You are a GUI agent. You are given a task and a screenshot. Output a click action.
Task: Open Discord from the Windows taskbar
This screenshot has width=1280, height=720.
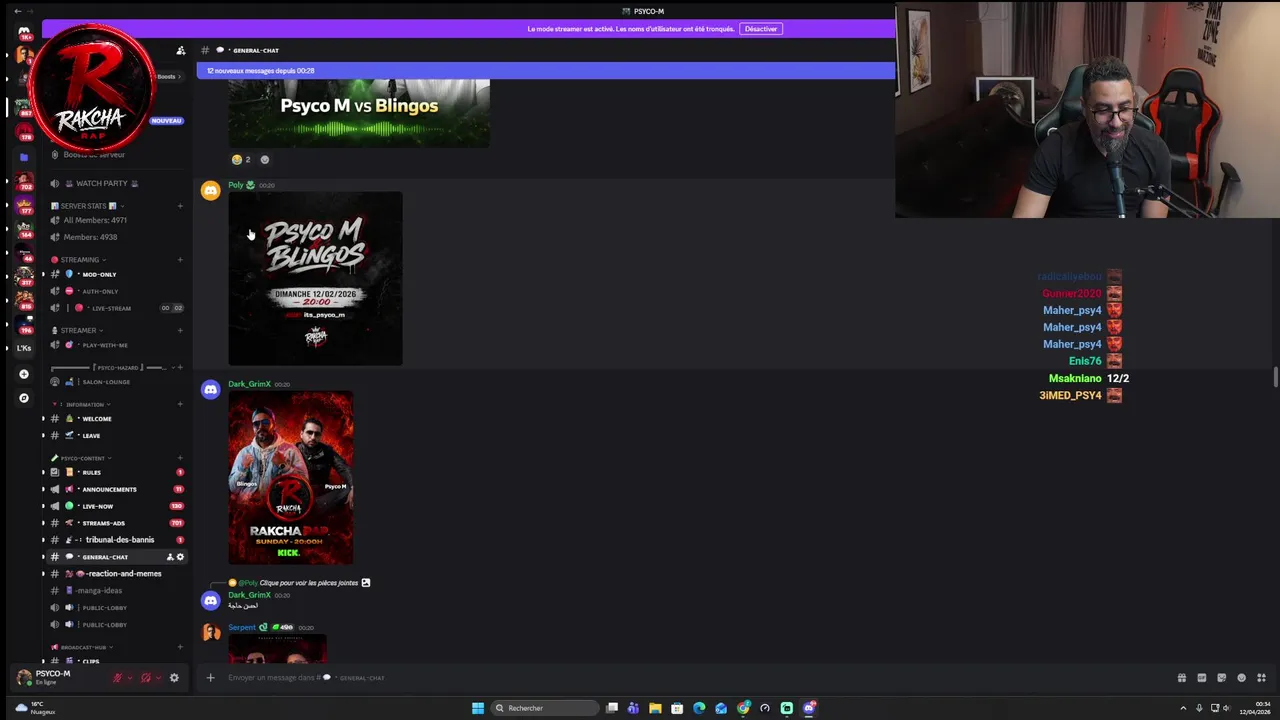click(809, 708)
